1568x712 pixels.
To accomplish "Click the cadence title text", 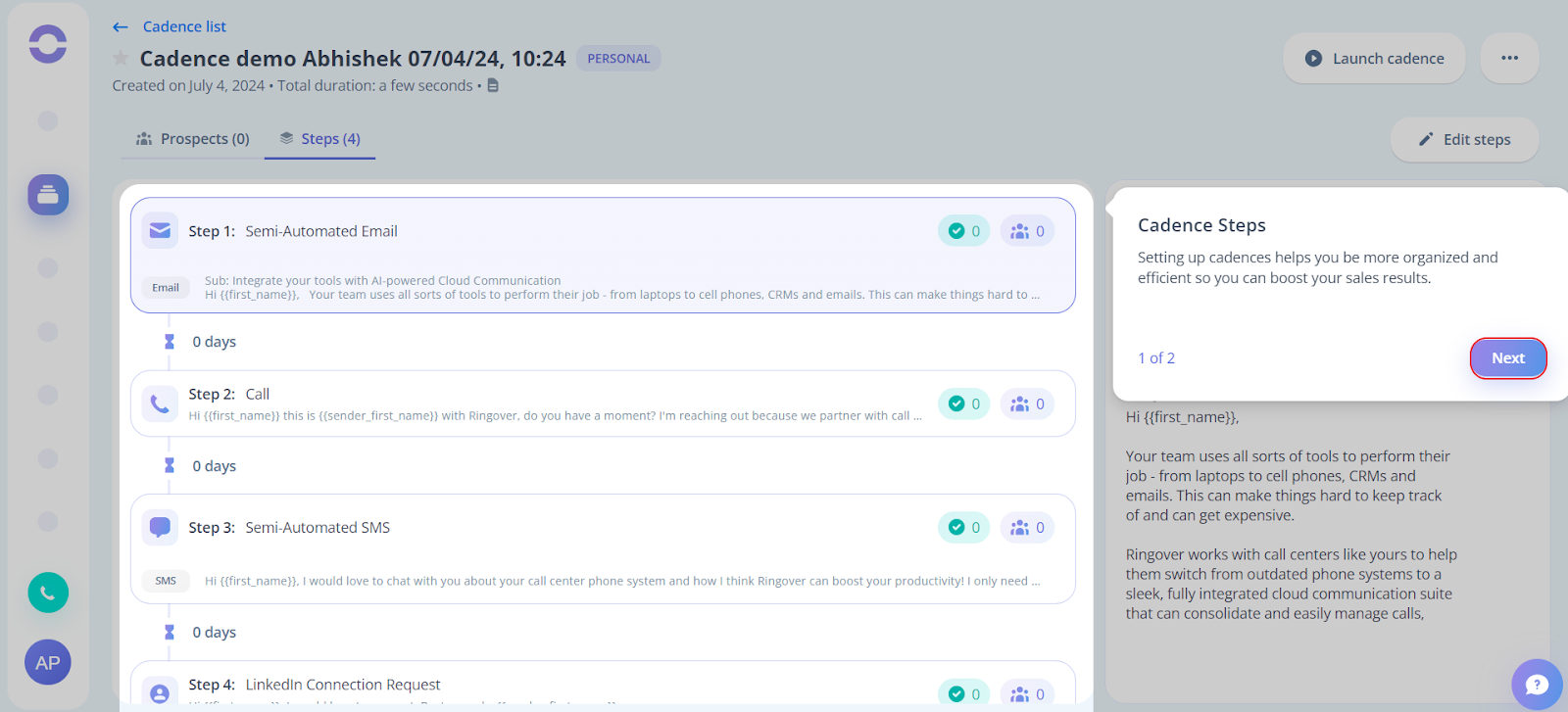I will [x=353, y=59].
